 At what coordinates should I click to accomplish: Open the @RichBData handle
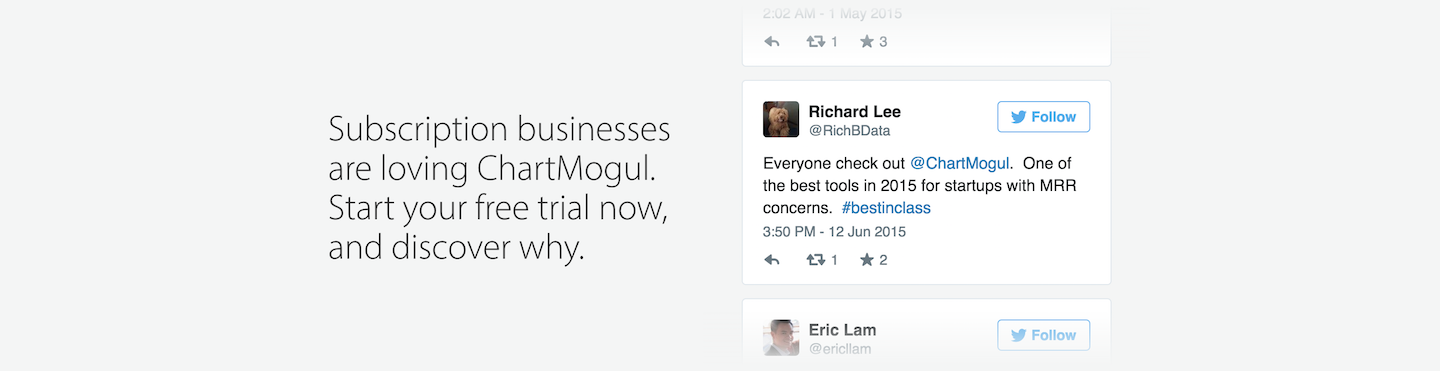pos(848,130)
